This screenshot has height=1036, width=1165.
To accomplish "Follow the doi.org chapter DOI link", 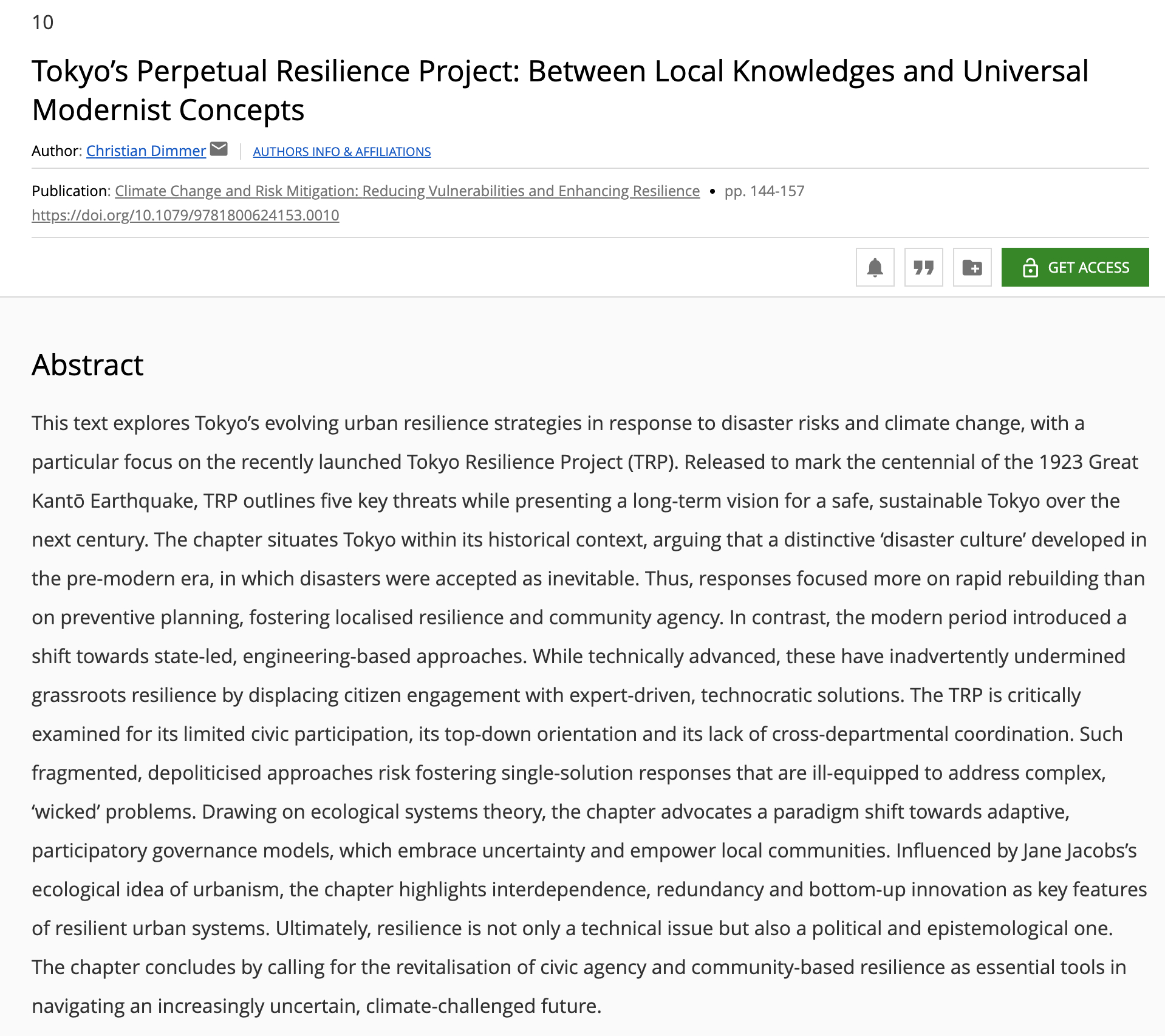I will [185, 216].
